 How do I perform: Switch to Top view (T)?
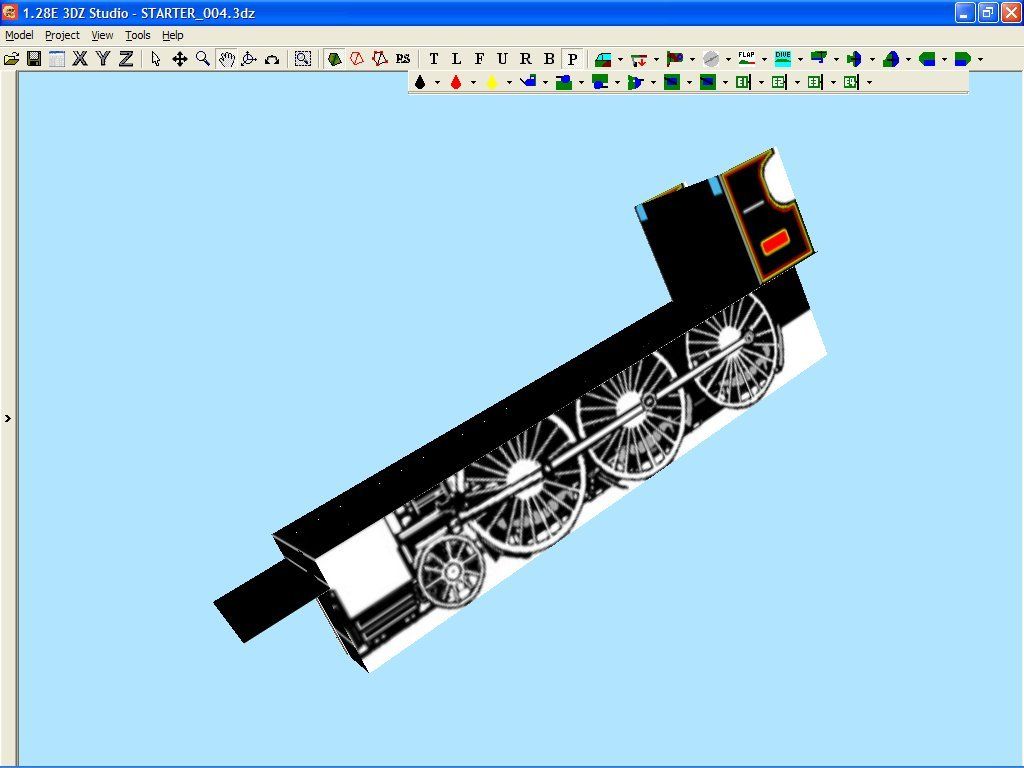click(x=434, y=59)
